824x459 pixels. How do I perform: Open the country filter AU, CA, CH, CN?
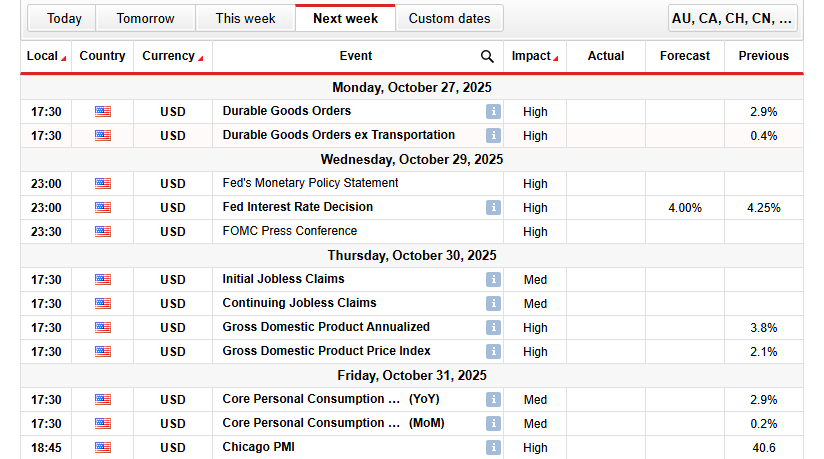pyautogui.click(x=734, y=18)
